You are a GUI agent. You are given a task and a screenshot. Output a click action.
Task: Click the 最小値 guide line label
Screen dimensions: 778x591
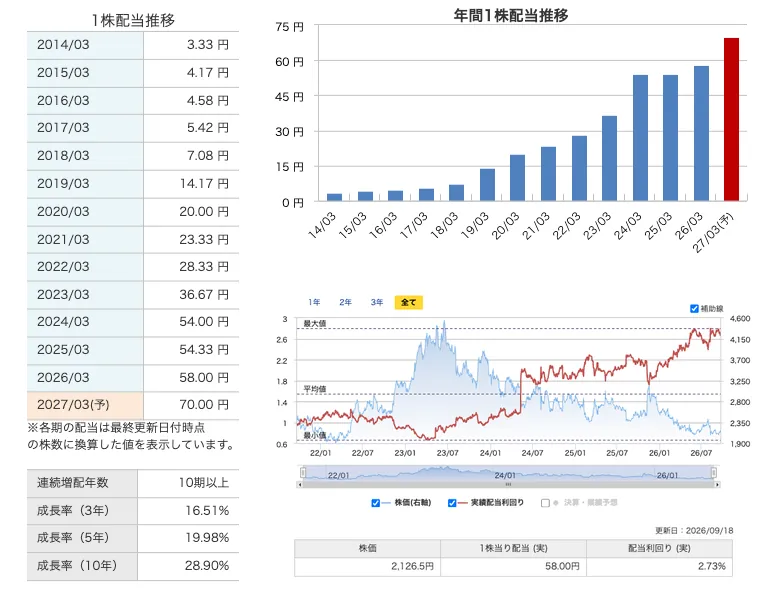click(x=315, y=435)
